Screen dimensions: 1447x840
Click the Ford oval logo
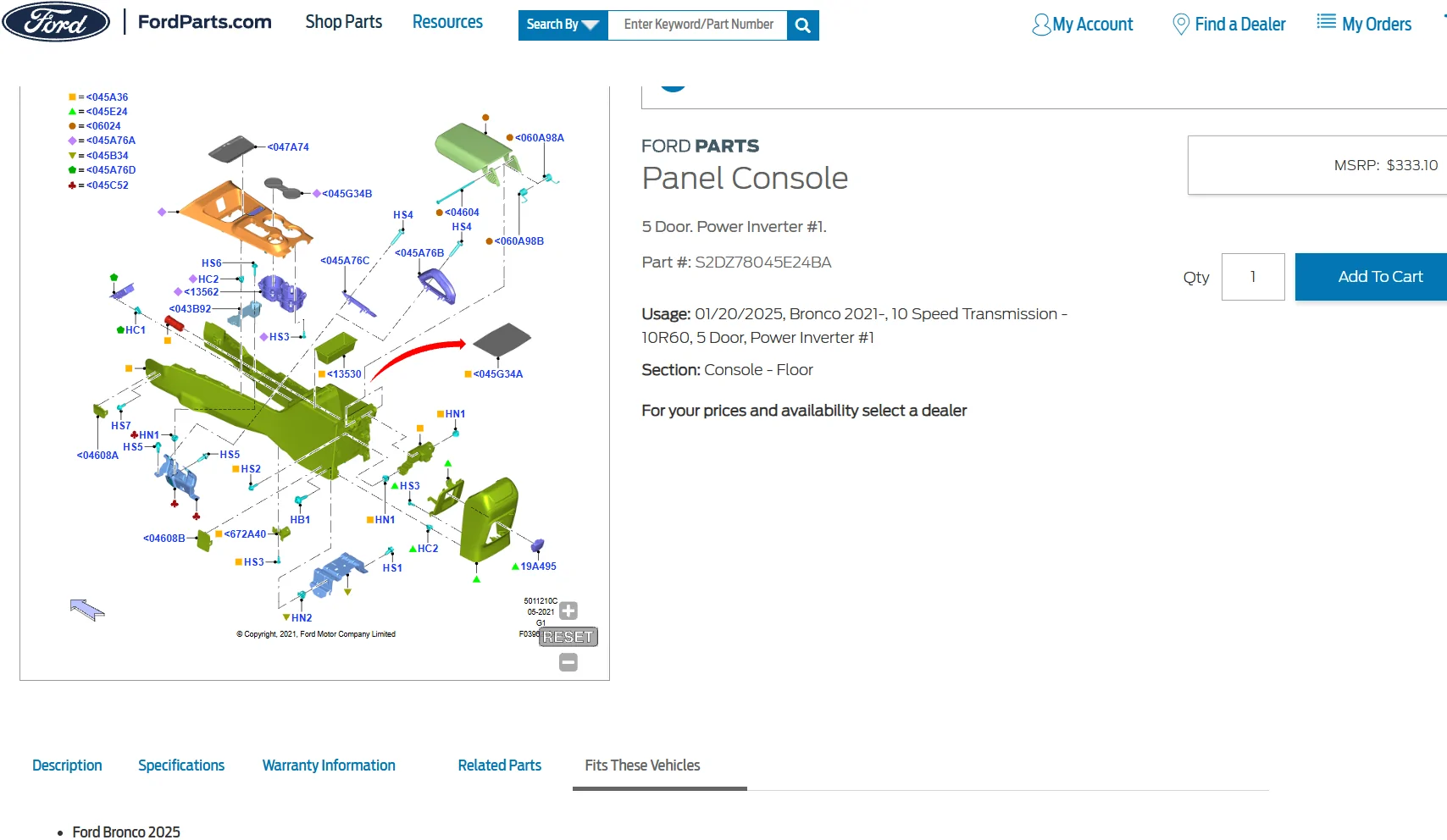56,22
